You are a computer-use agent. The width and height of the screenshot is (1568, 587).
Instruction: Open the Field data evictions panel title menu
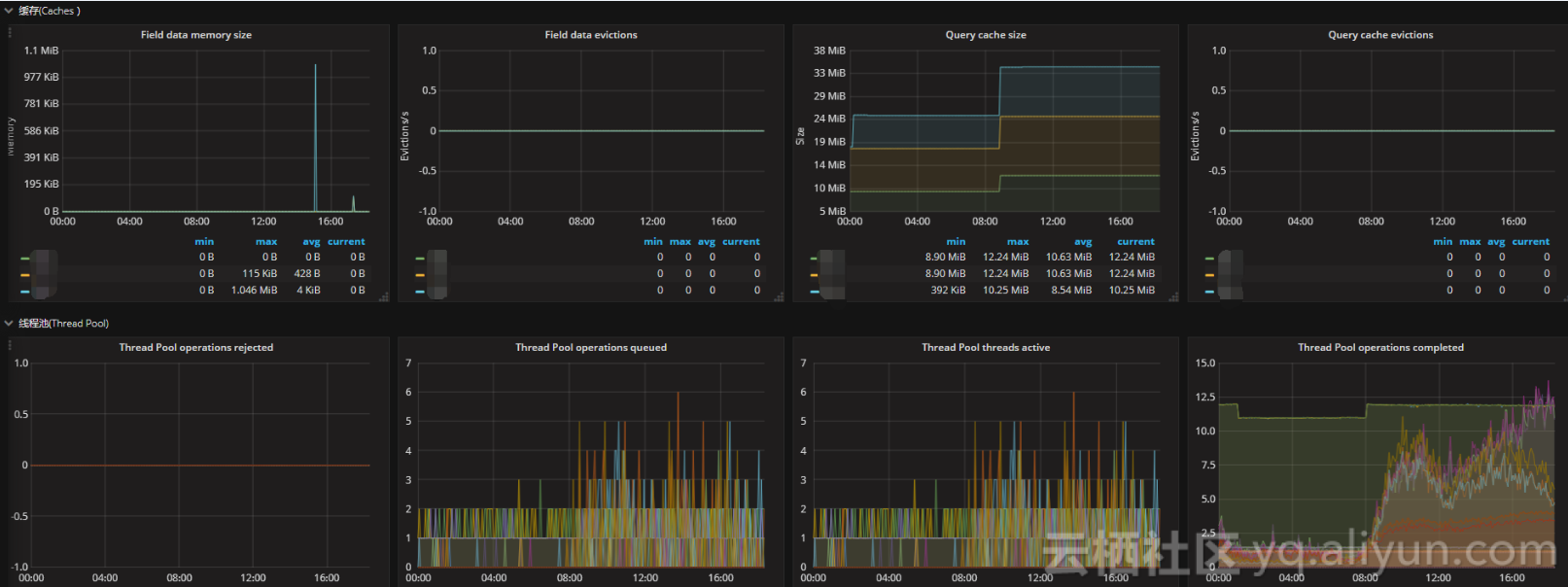pos(591,35)
